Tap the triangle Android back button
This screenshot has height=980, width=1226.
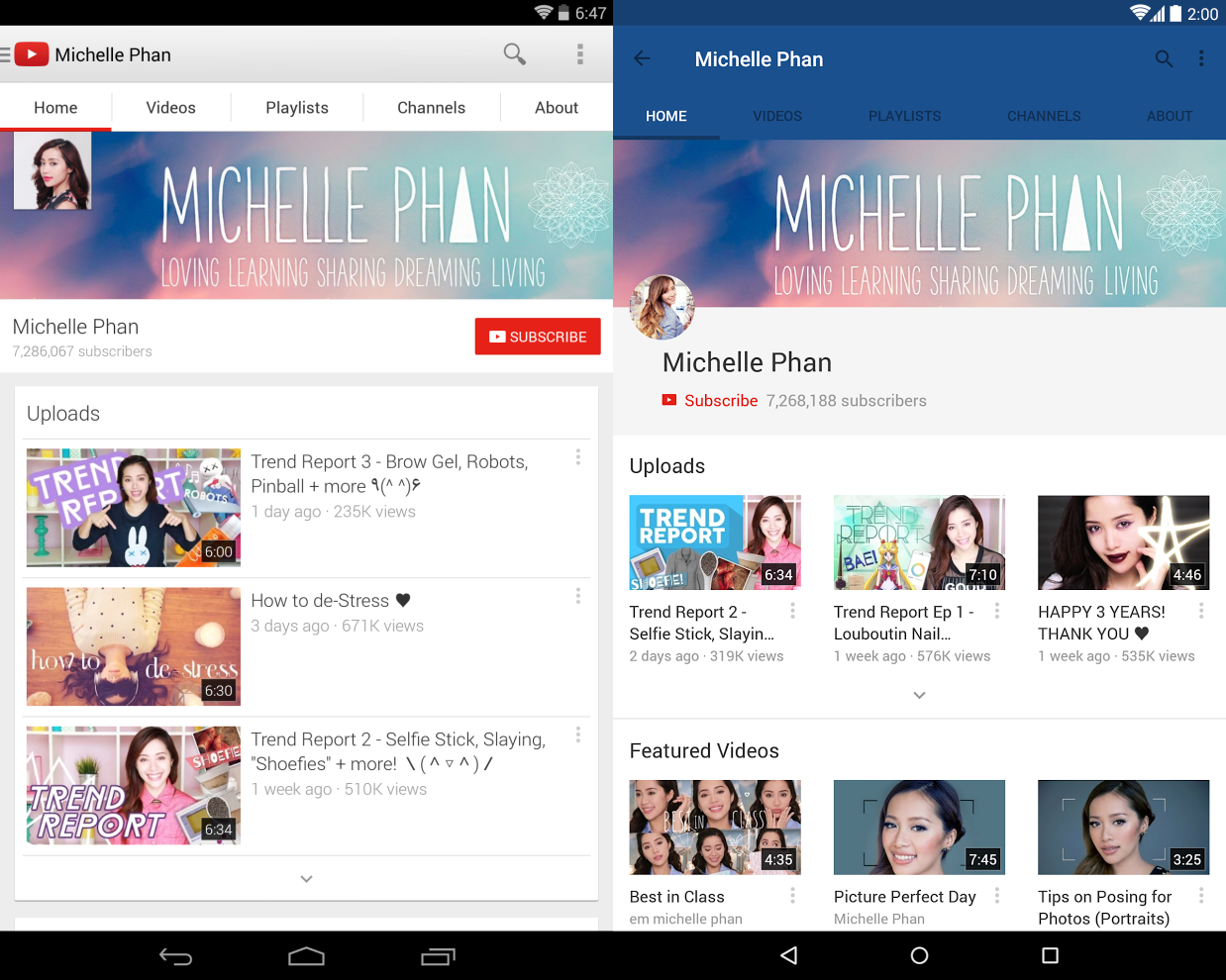pos(789,955)
